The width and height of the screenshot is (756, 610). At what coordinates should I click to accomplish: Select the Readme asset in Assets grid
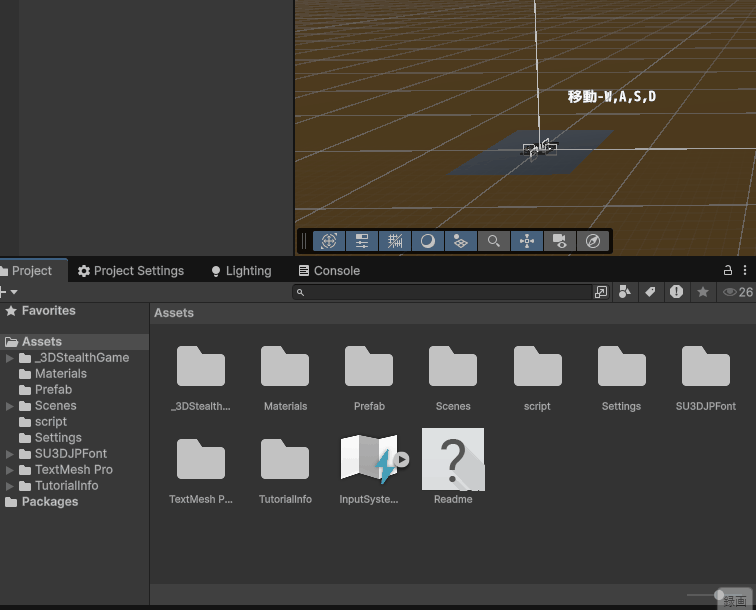(453, 461)
